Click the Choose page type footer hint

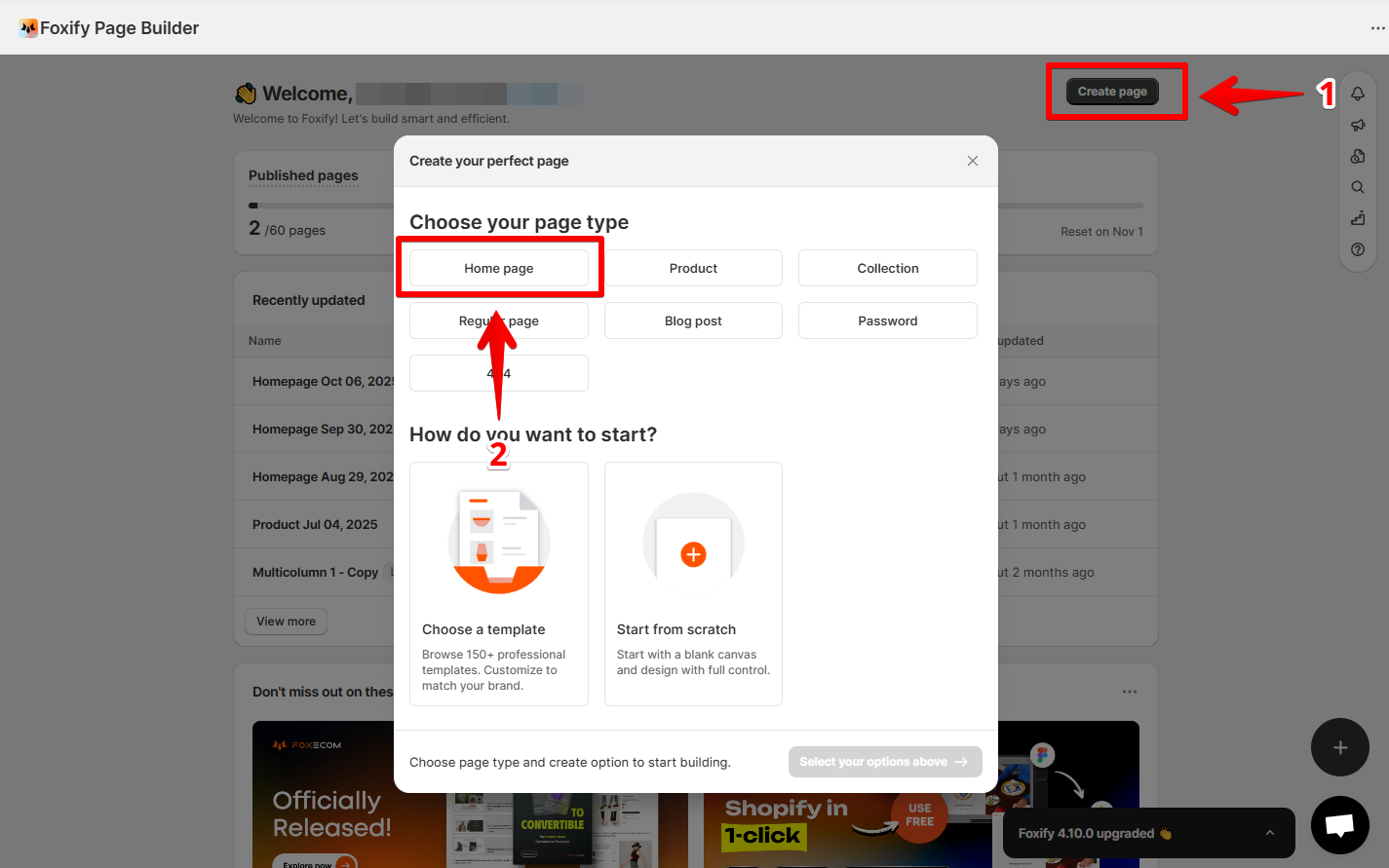pos(570,762)
